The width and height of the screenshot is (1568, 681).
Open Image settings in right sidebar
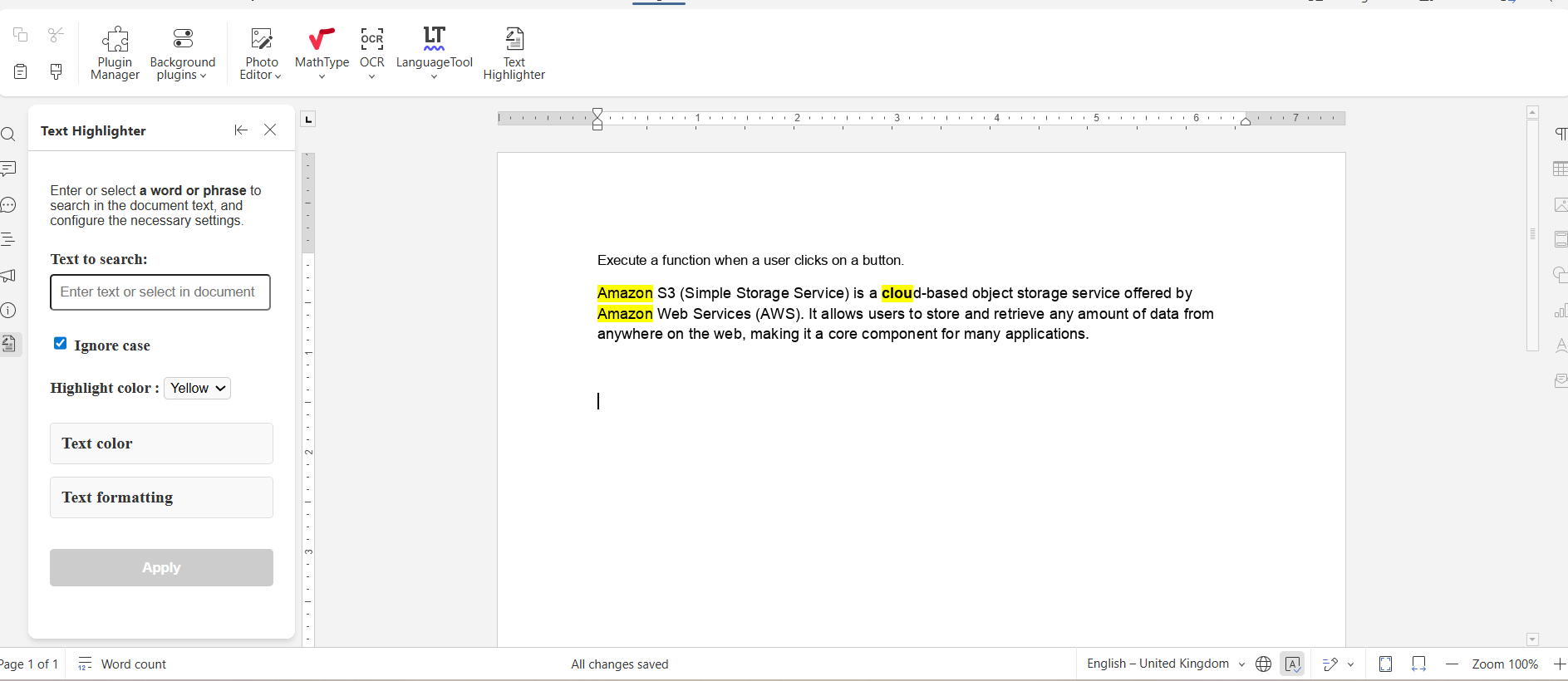[x=1561, y=205]
